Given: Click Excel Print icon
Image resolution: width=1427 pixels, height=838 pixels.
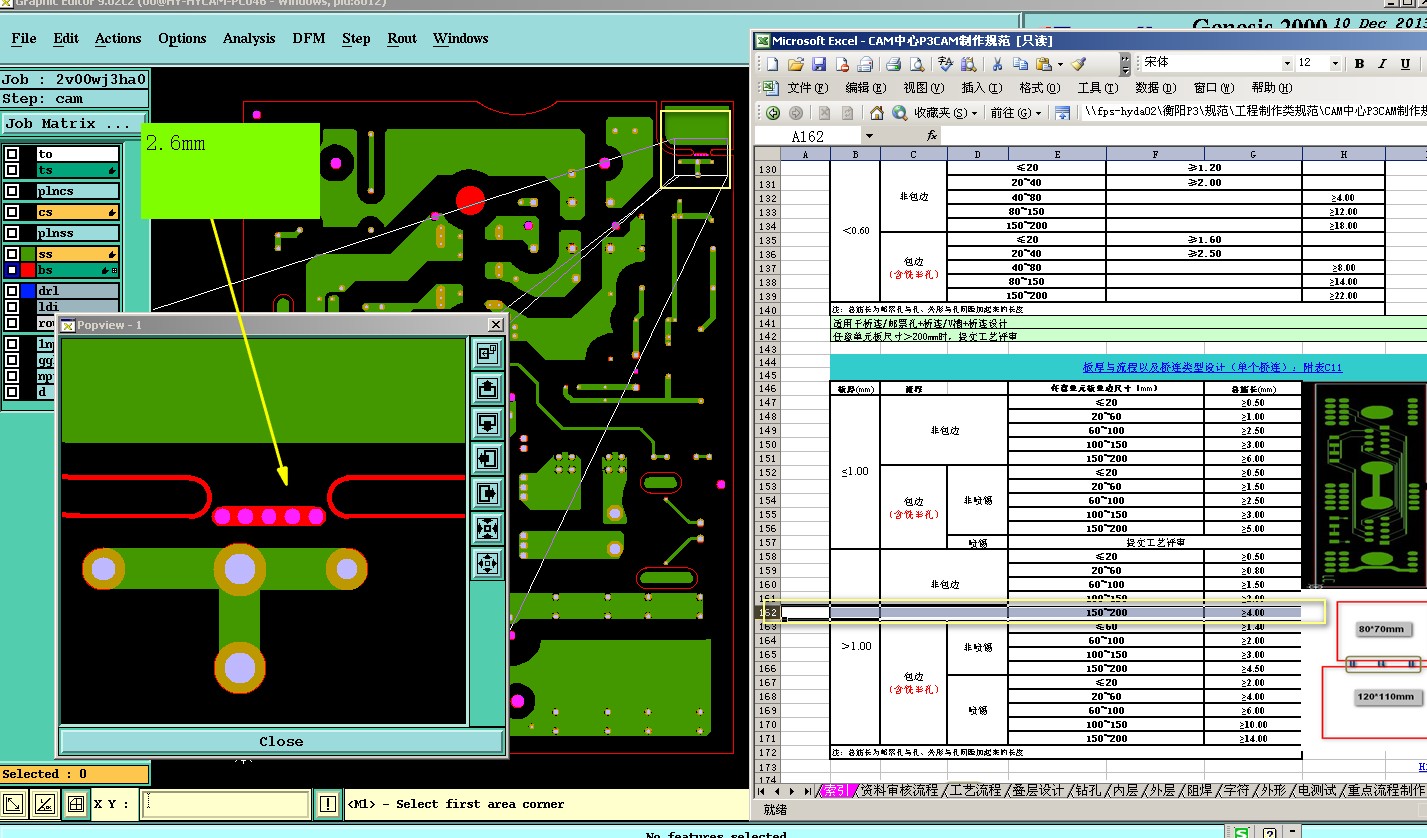Looking at the screenshot, I should pos(894,64).
